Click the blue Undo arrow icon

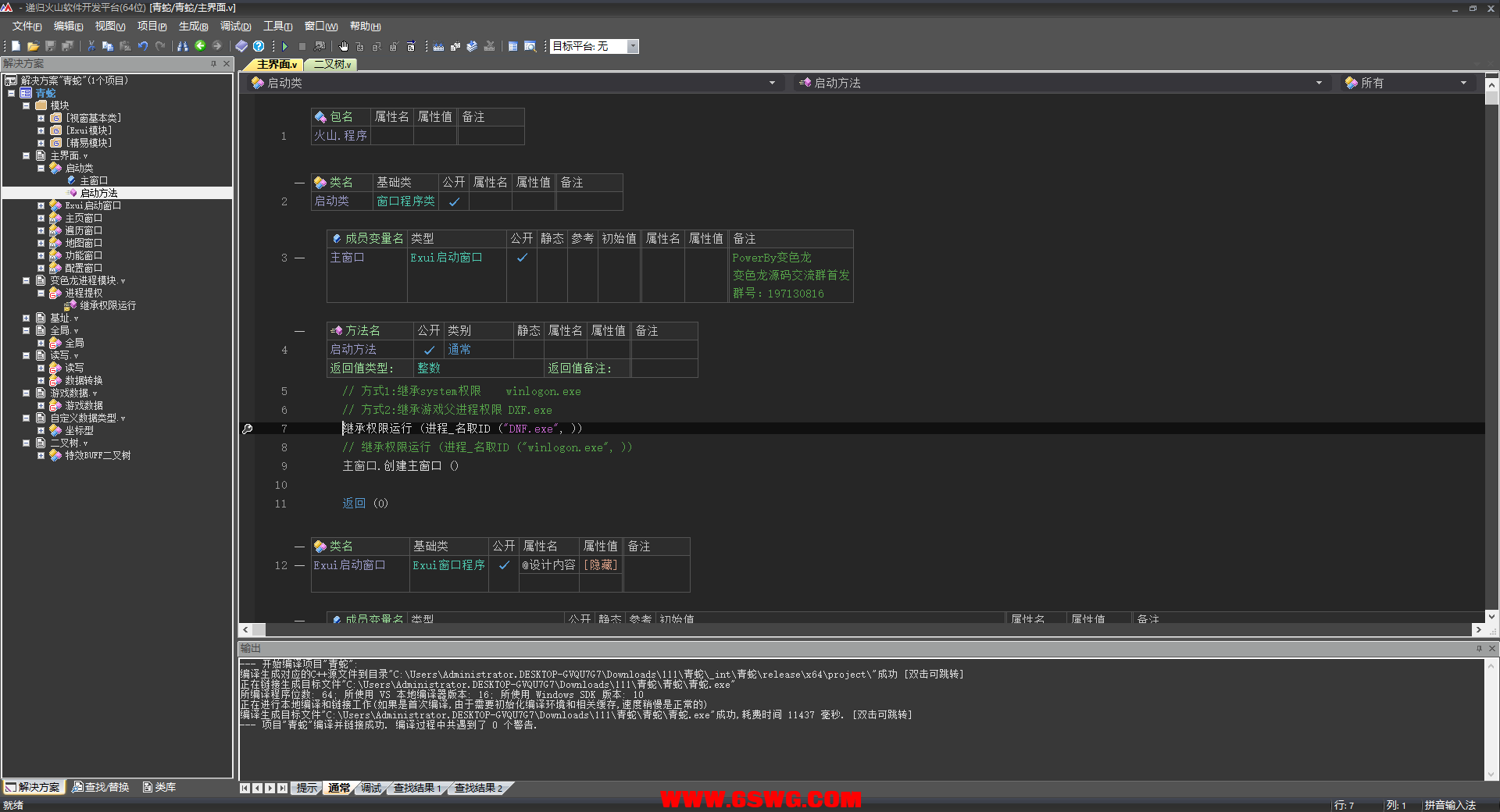[143, 47]
